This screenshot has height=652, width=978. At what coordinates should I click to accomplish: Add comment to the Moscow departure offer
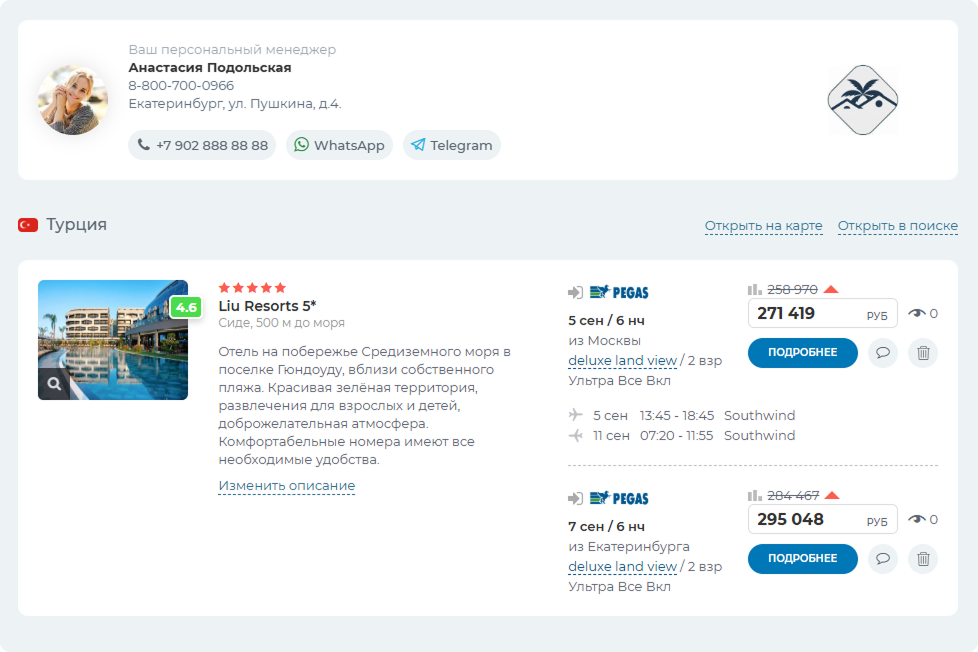pyautogui.click(x=882, y=353)
